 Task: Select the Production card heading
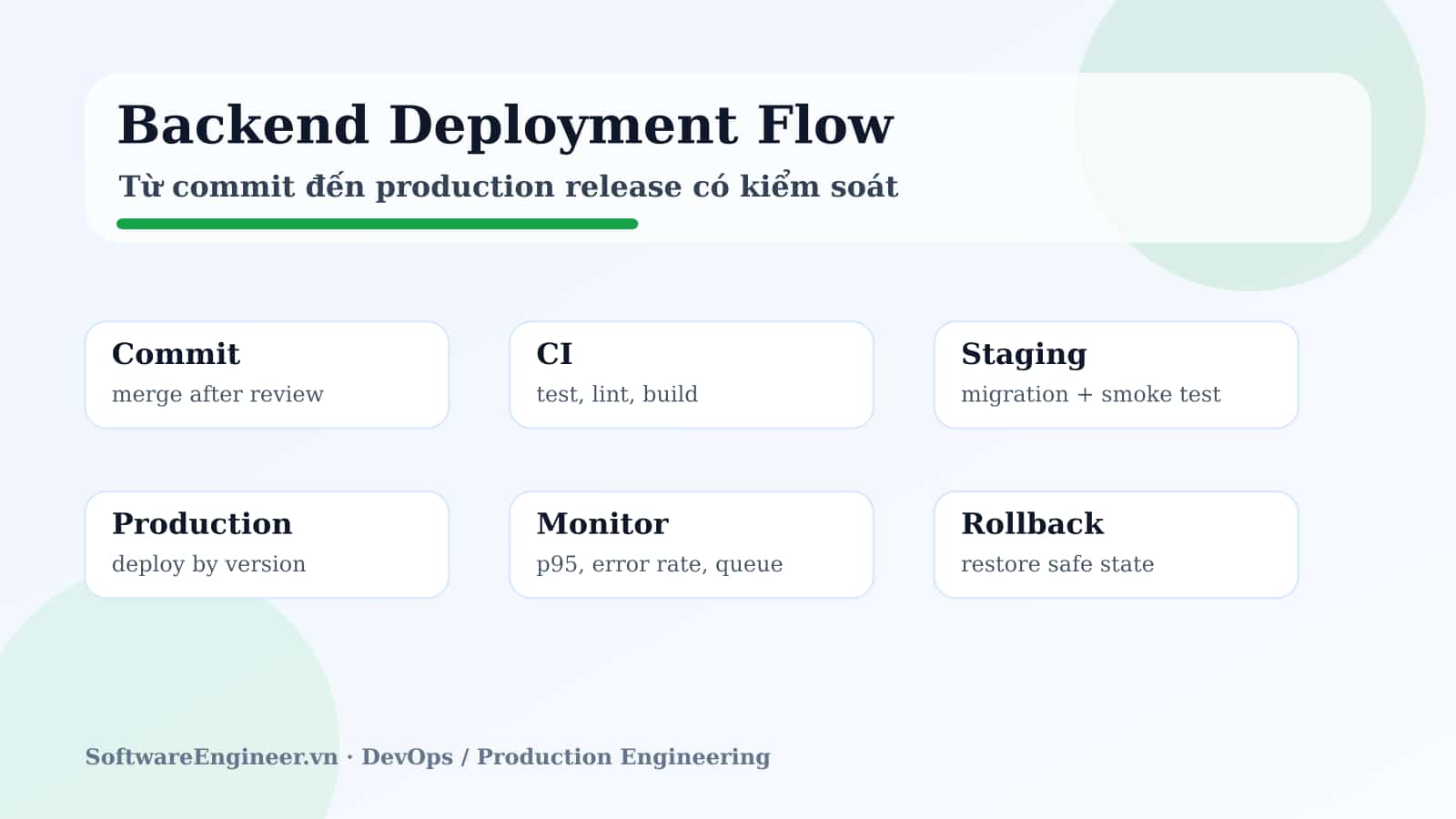pyautogui.click(x=202, y=524)
